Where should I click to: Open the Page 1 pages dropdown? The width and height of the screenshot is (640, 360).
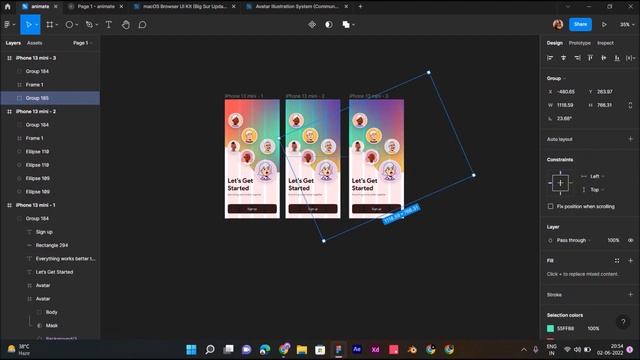82,43
